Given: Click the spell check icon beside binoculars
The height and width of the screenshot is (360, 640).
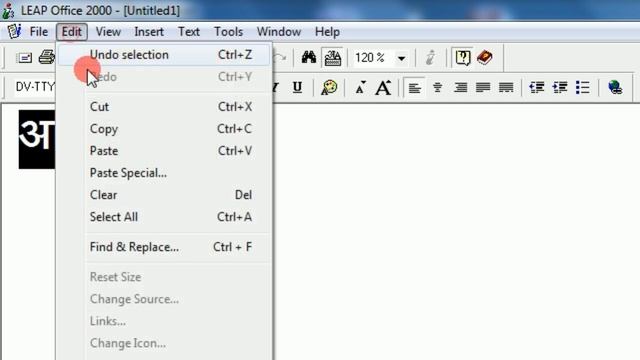Looking at the screenshot, I should pyautogui.click(x=333, y=58).
